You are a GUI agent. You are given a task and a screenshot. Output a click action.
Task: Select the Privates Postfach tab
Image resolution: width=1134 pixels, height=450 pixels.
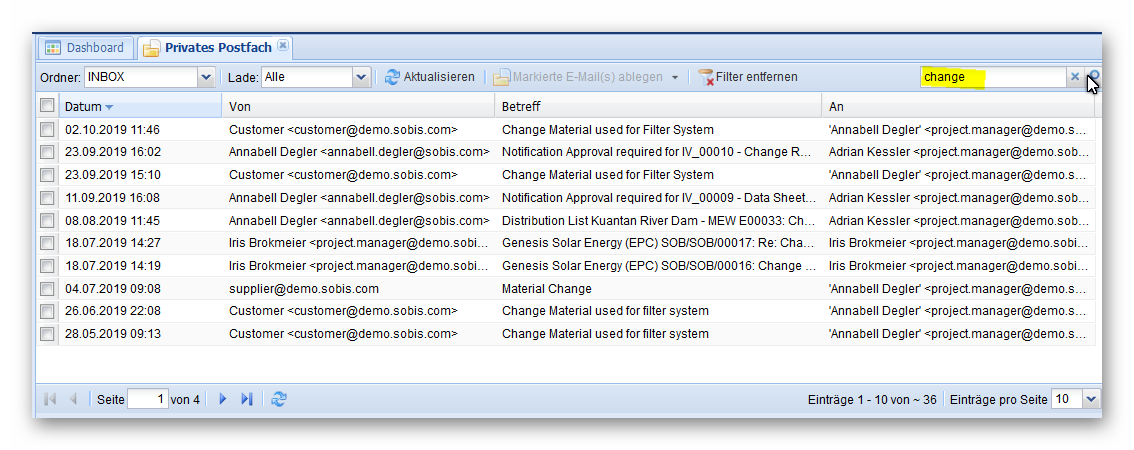click(x=211, y=48)
